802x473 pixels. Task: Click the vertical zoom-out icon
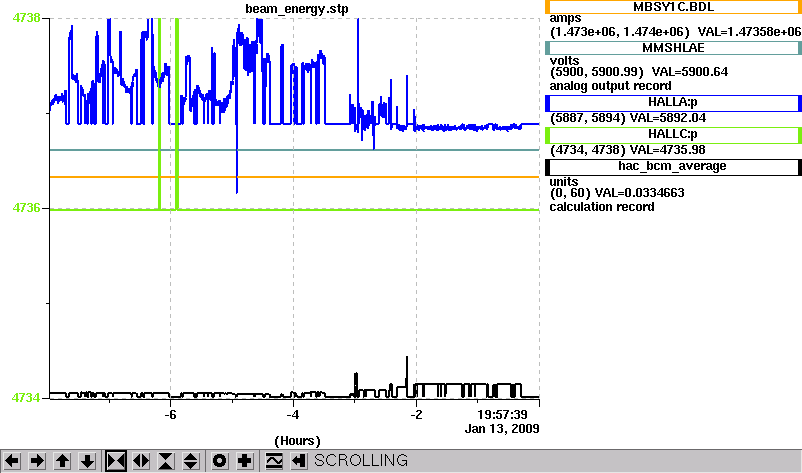(x=191, y=461)
